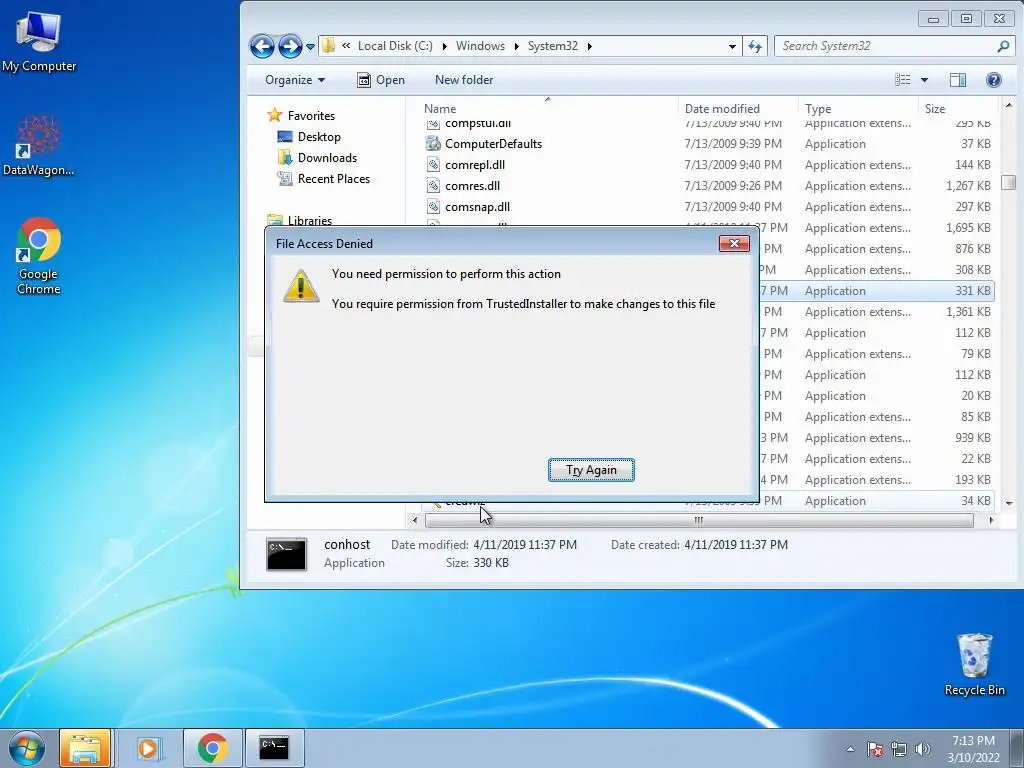The image size is (1024, 768).
Task: Click Try Again in the dialog
Action: tap(591, 470)
